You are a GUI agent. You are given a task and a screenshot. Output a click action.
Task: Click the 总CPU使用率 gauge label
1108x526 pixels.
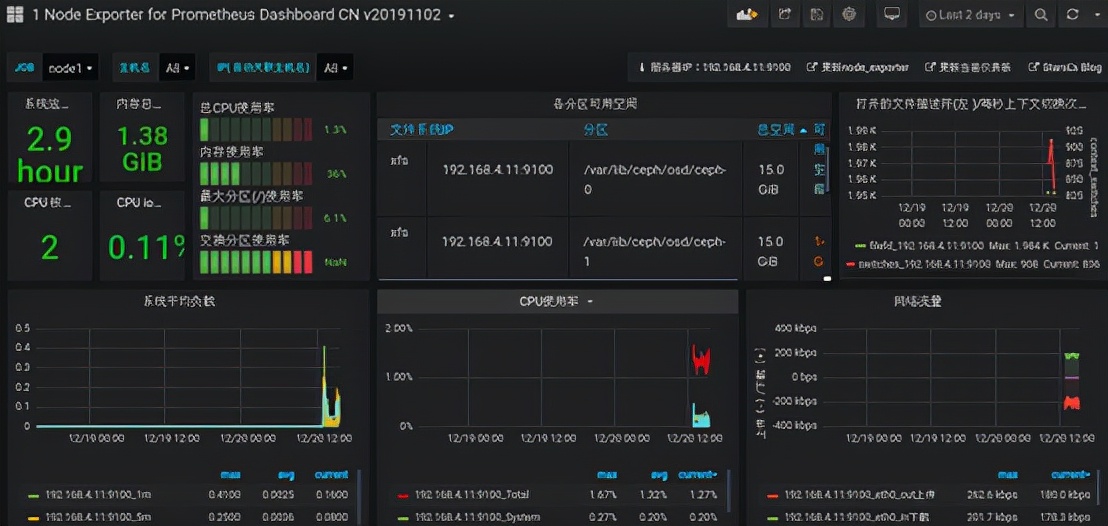point(237,108)
